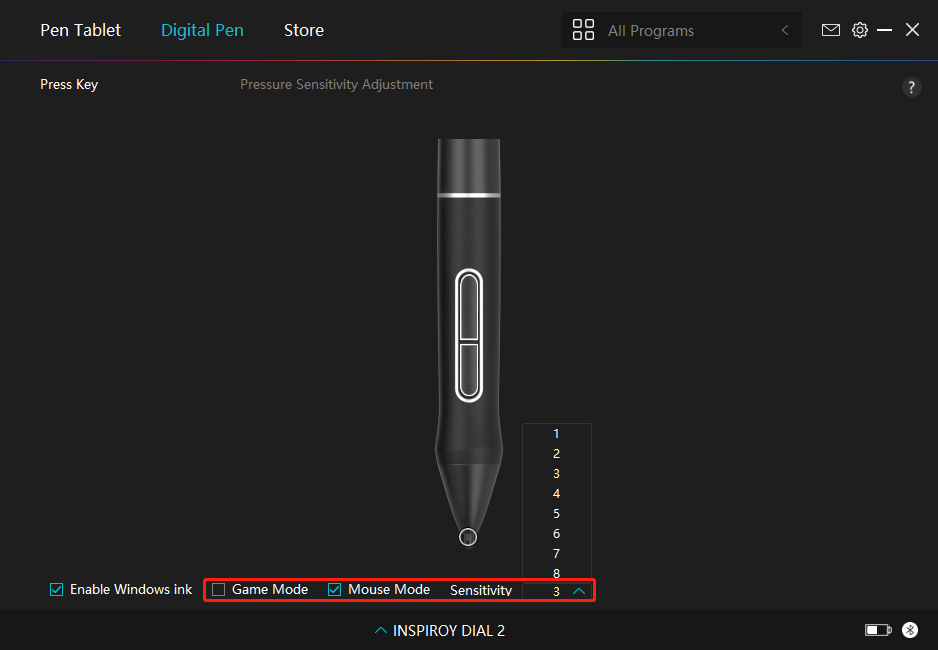This screenshot has height=650, width=938.
Task: Choose sensitivity value 5
Action: (x=556, y=514)
